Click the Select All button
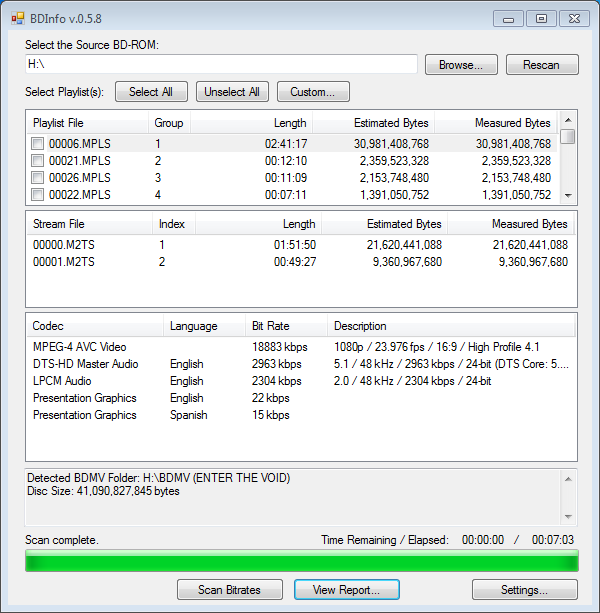The image size is (600, 613). pos(151,92)
